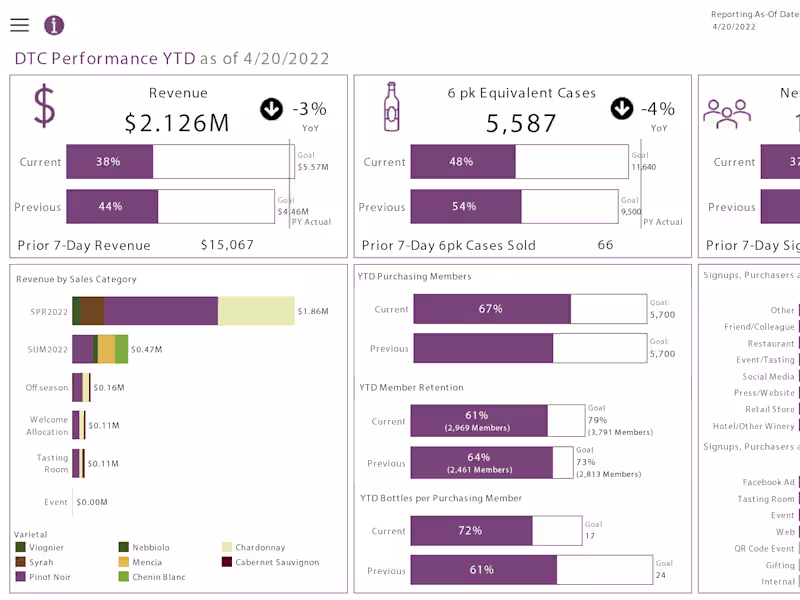Open the hamburger navigation menu

click(20, 25)
